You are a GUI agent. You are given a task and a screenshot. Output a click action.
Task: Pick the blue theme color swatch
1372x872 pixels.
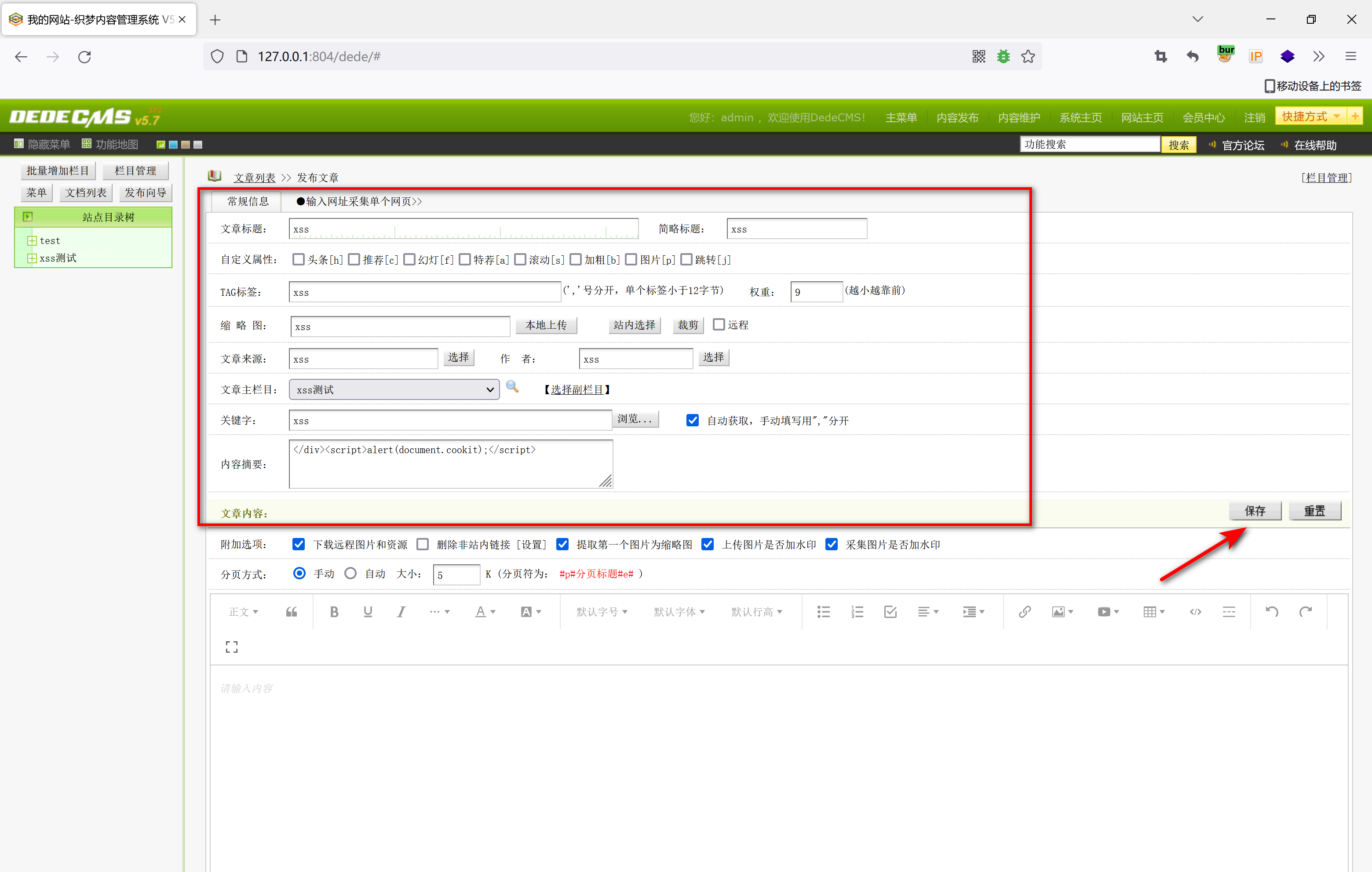click(x=173, y=145)
